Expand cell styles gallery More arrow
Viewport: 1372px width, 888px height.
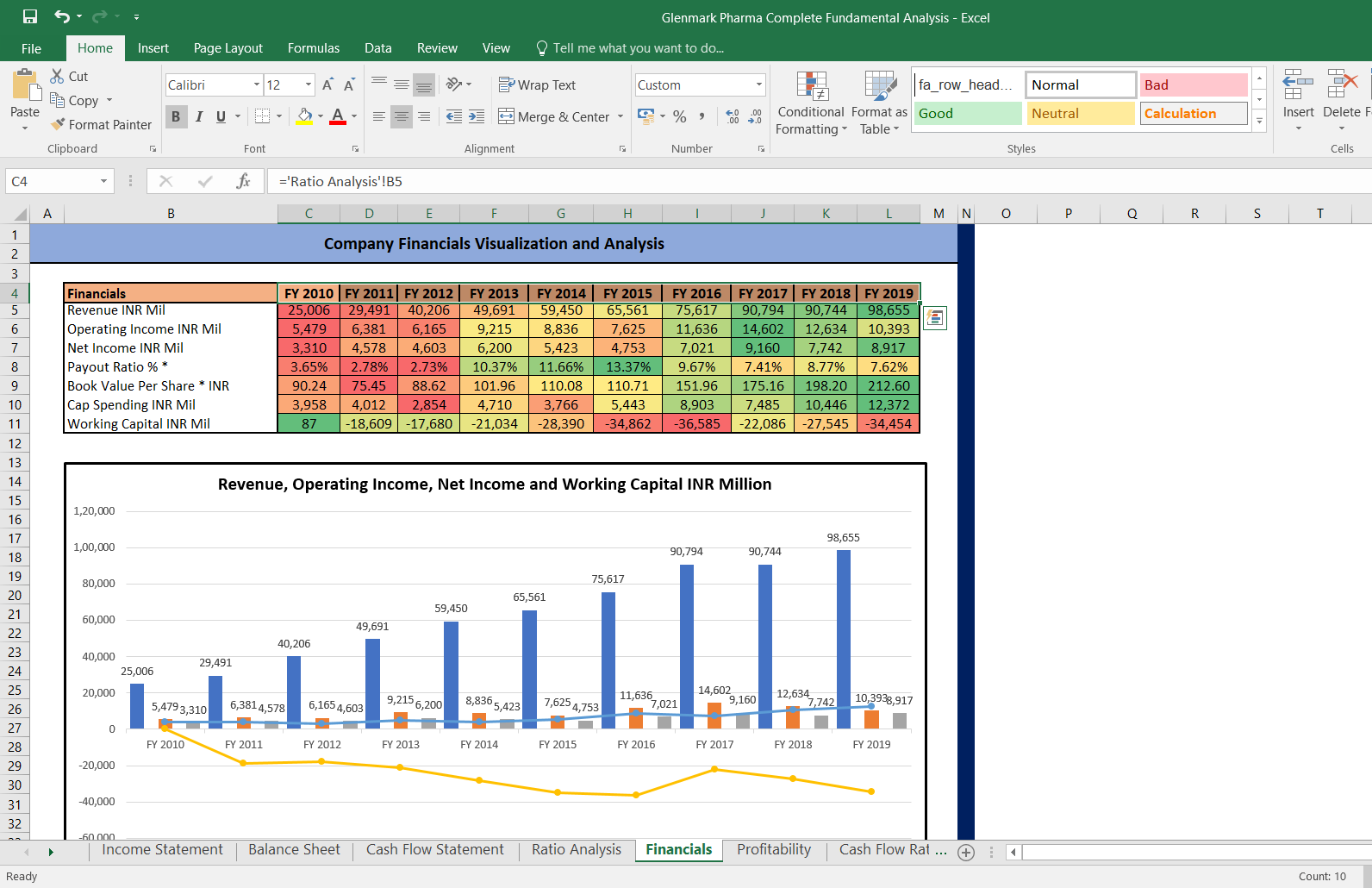pos(1260,121)
